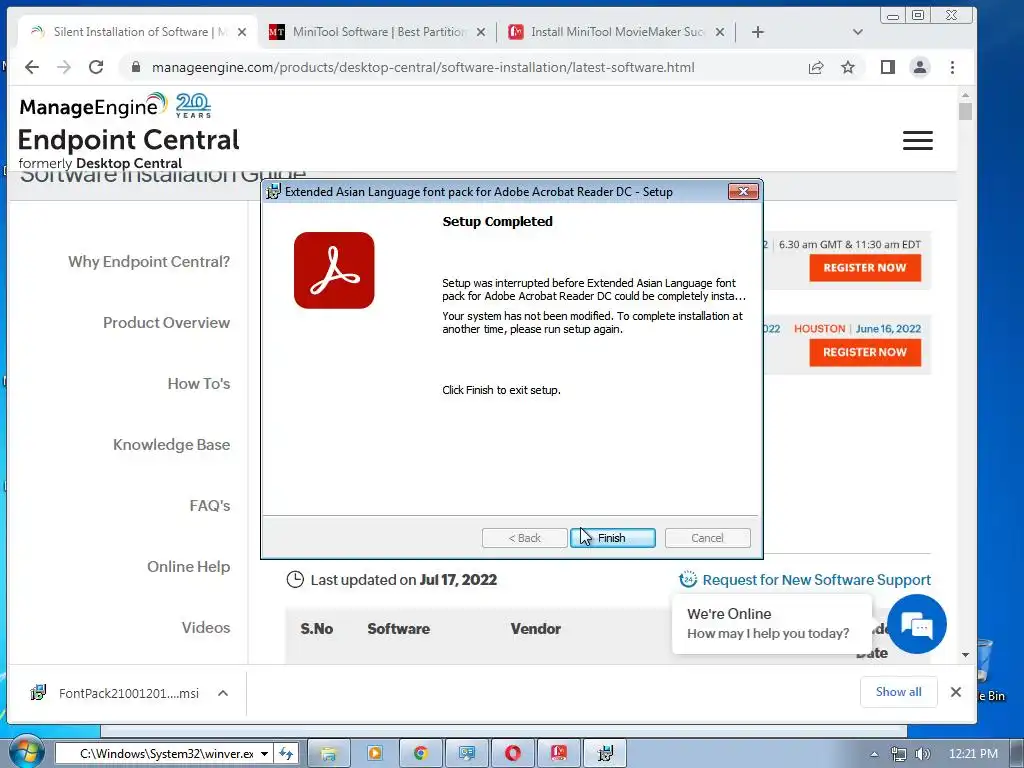Click the scrollbar down arrow
This screenshot has width=1024, height=768.
coord(965,654)
